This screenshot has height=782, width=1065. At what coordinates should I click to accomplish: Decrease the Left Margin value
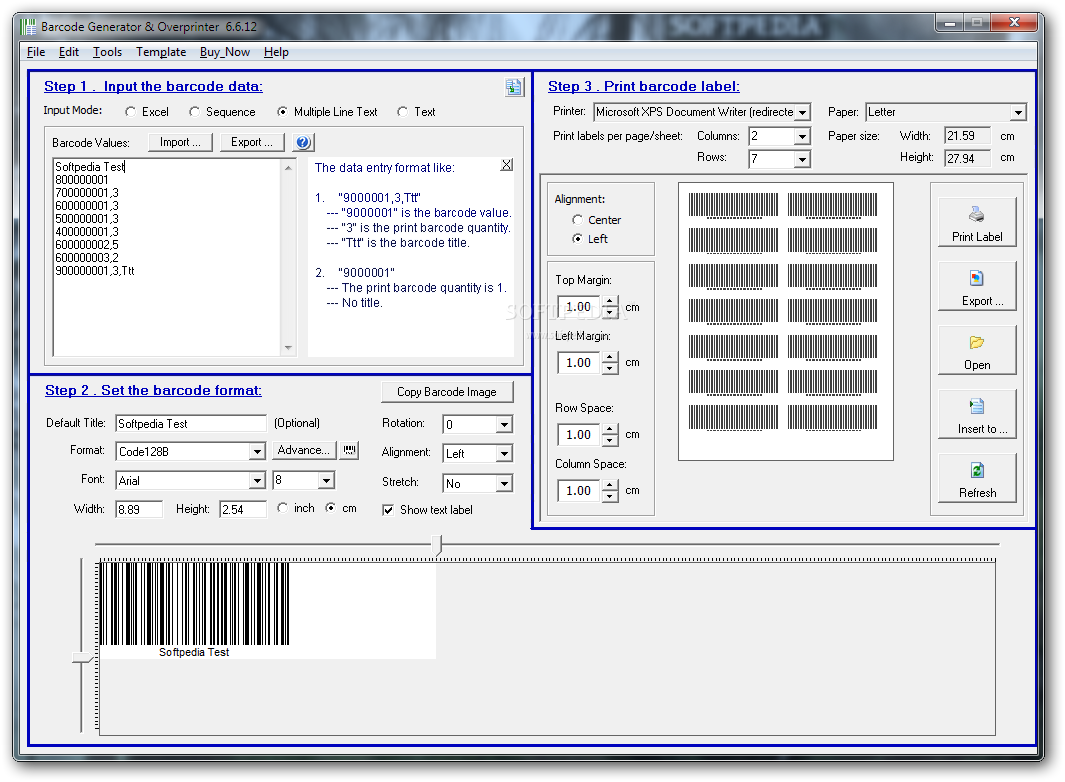coord(610,368)
